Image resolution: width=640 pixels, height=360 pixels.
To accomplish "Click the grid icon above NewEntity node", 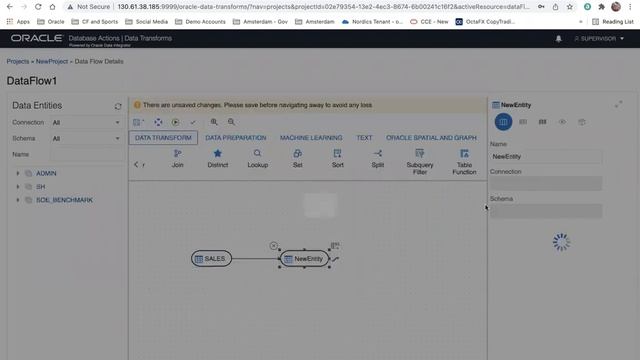I will click(x=335, y=246).
